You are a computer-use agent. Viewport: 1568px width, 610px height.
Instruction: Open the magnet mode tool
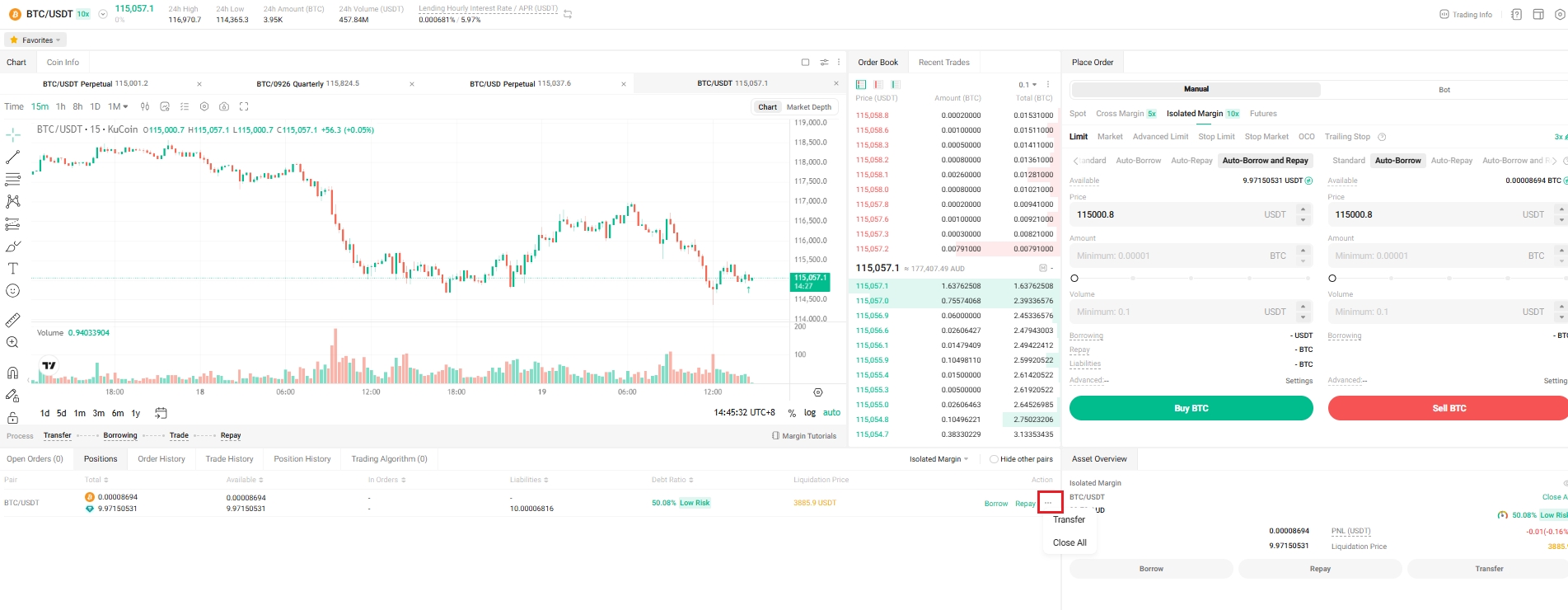point(12,373)
